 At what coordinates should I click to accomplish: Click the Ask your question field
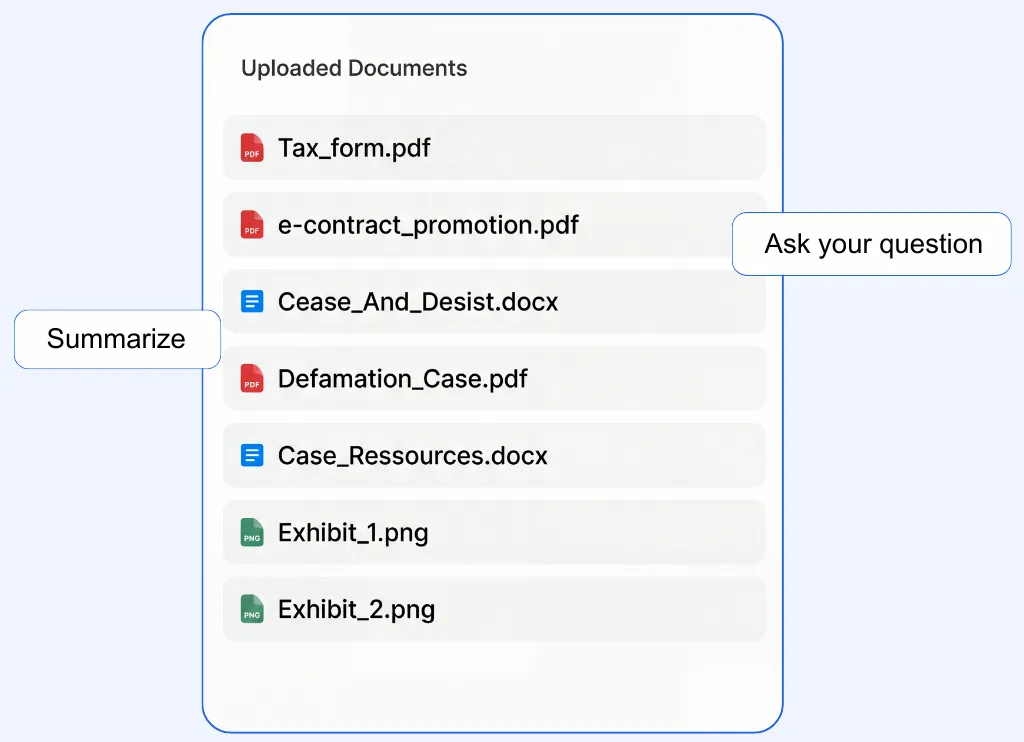click(871, 243)
